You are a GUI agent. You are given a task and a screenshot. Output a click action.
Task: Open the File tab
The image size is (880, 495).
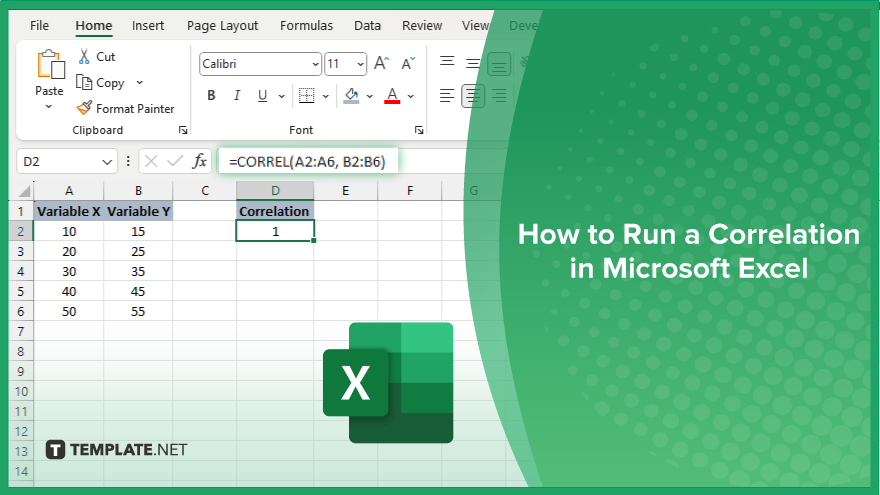point(39,26)
